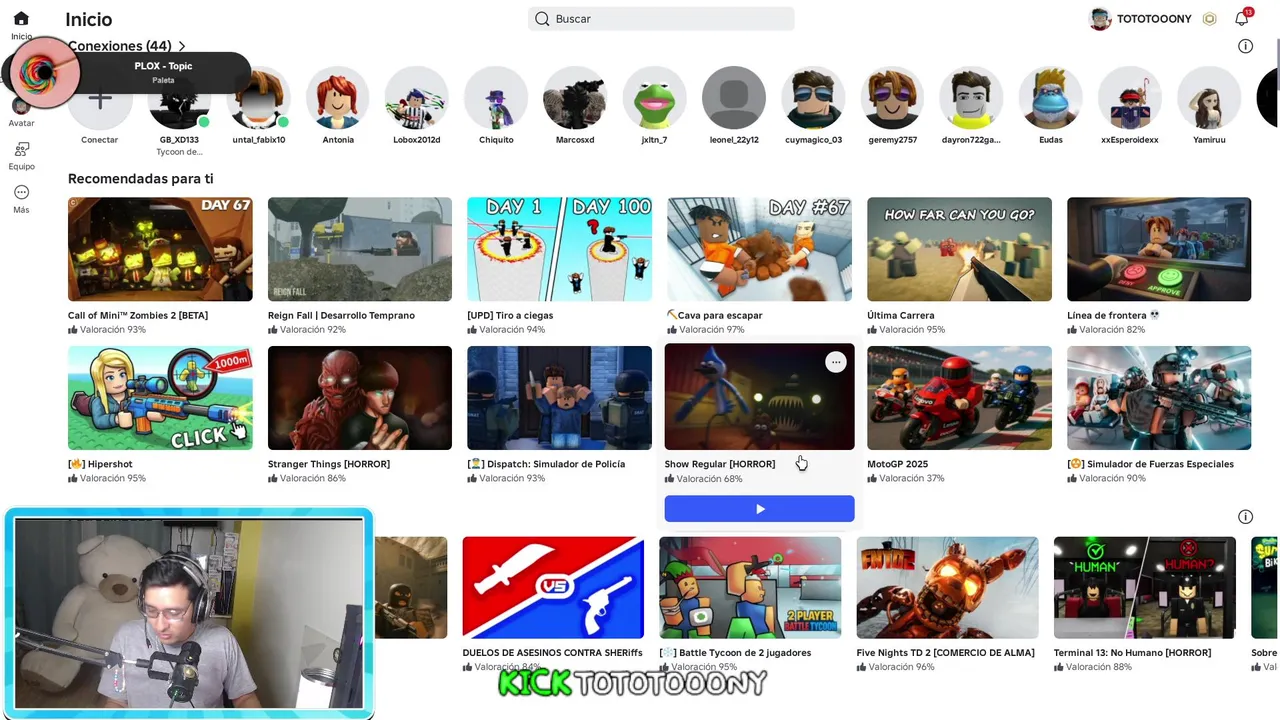This screenshot has width=1280, height=720.
Task: Open jxltn_7 Kermit avatar
Action: [654, 98]
